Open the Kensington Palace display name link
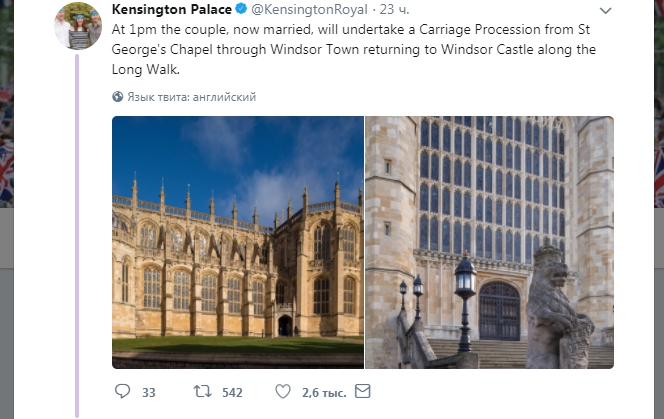This screenshot has height=419, width=664. (172, 9)
